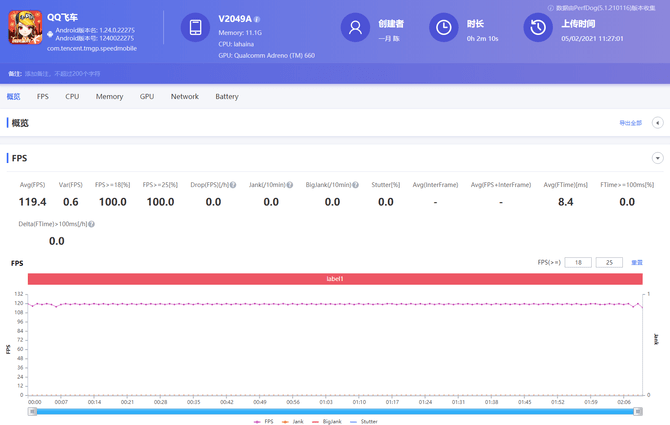Switch to the FPS tab
This screenshot has height=425, width=670.
point(43,97)
